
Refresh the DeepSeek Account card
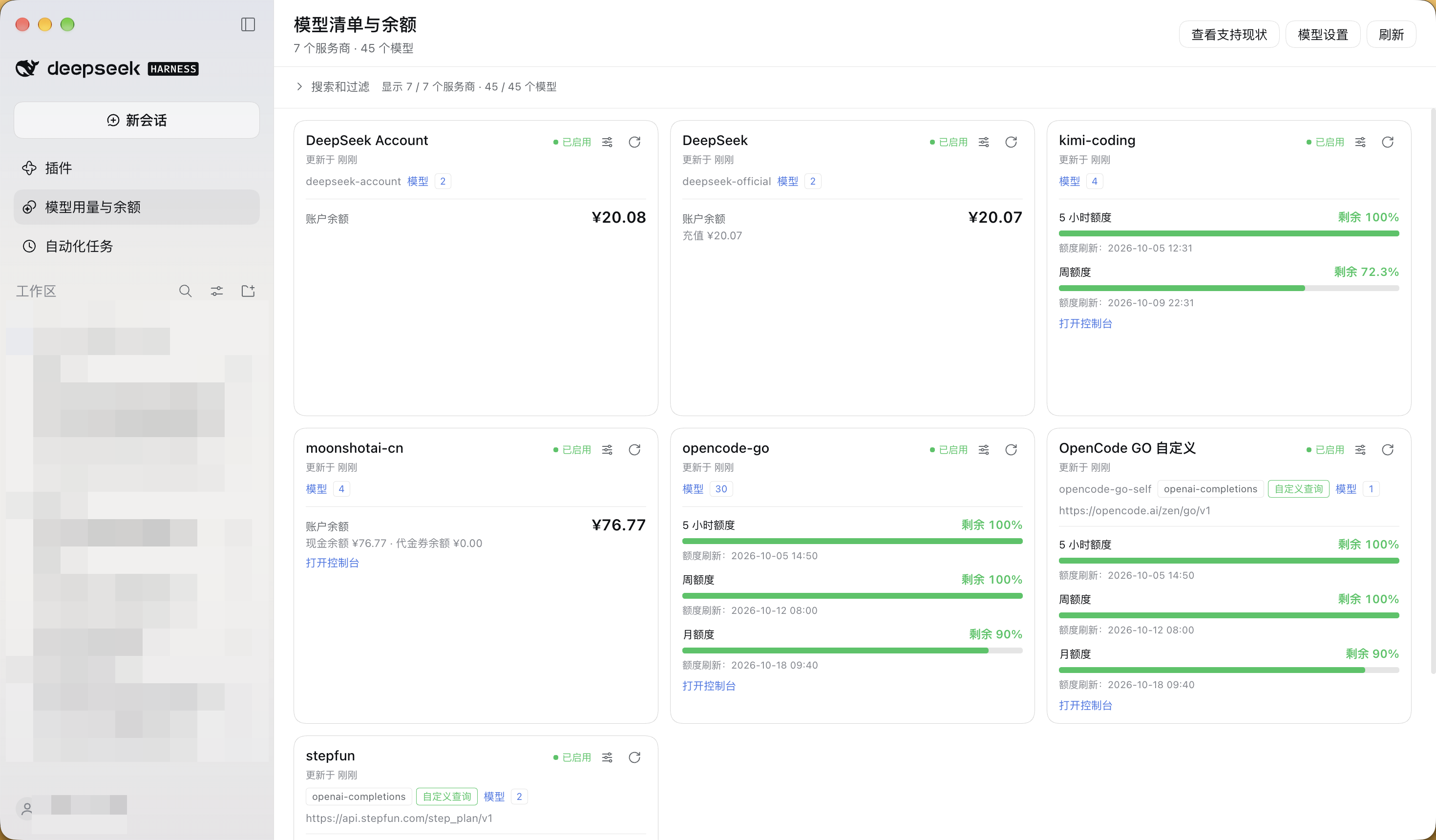click(x=634, y=142)
